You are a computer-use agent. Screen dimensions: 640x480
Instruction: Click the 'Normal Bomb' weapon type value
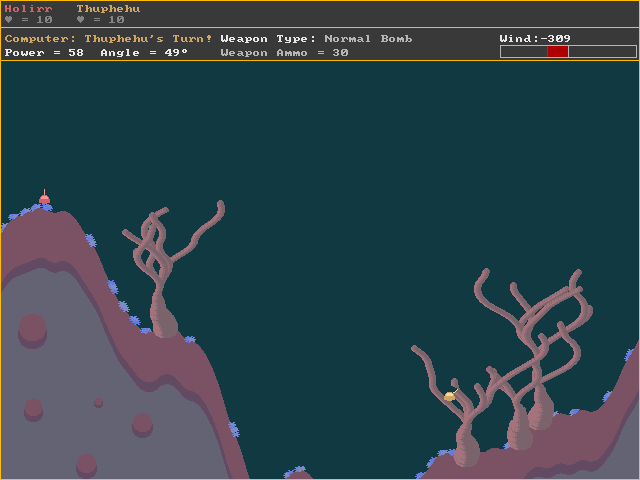point(368,39)
